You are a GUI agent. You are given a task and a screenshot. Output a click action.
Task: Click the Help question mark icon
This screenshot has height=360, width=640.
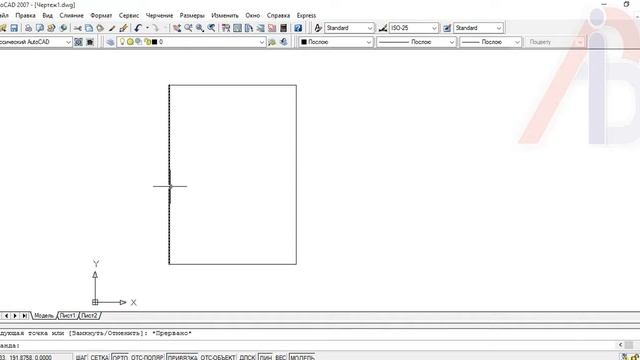(298, 28)
